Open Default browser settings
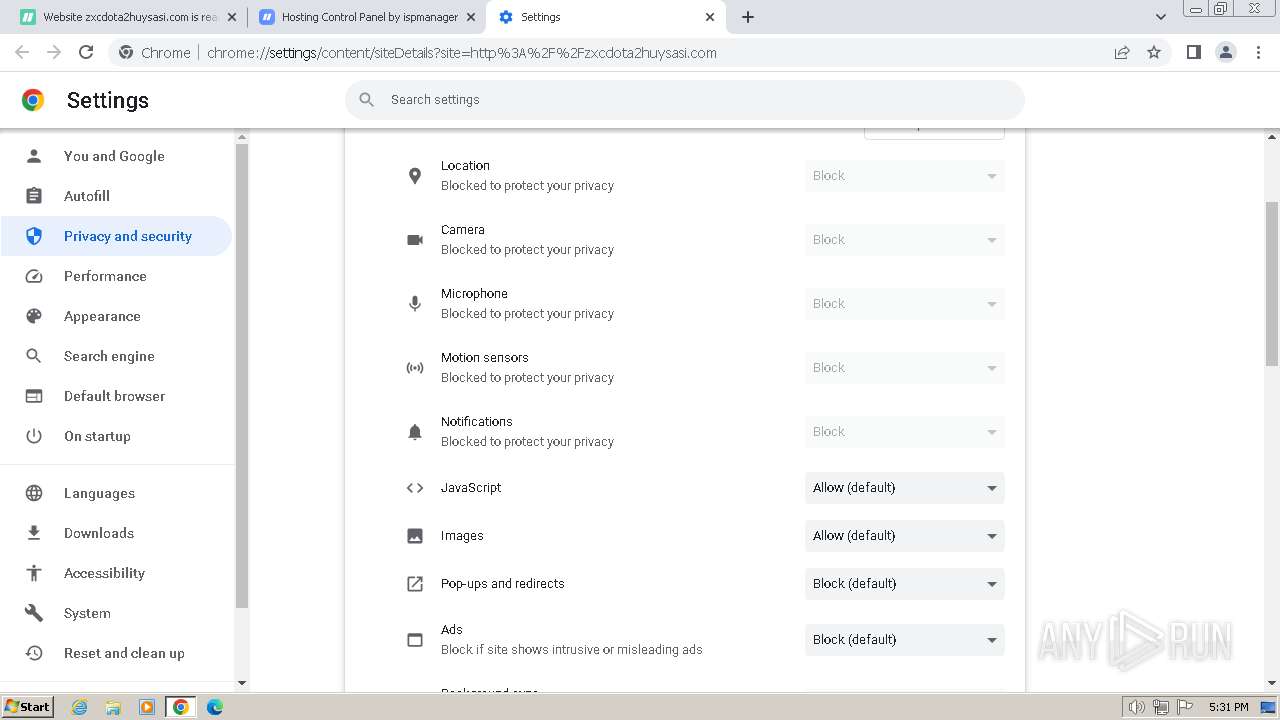 click(x=116, y=396)
